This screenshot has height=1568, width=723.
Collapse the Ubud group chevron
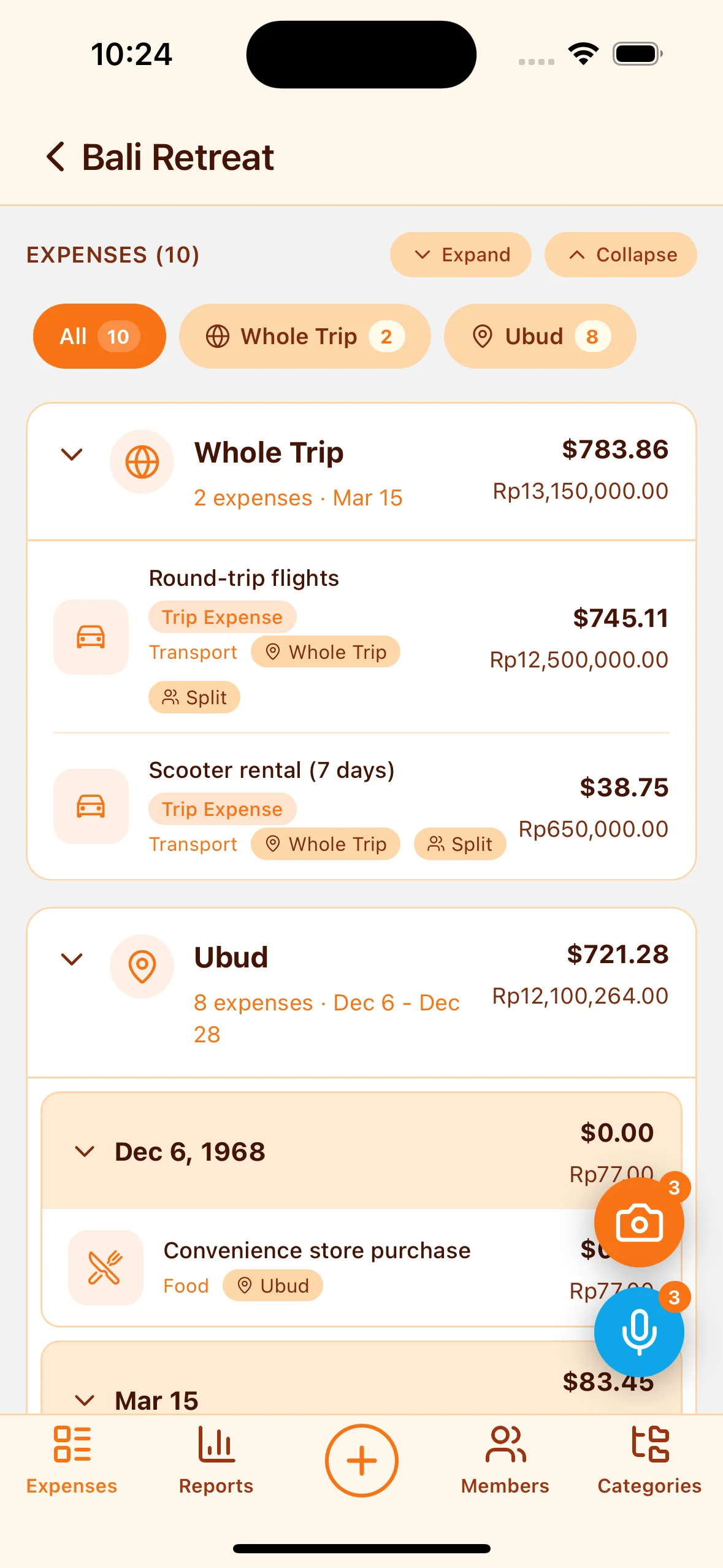pos(72,959)
